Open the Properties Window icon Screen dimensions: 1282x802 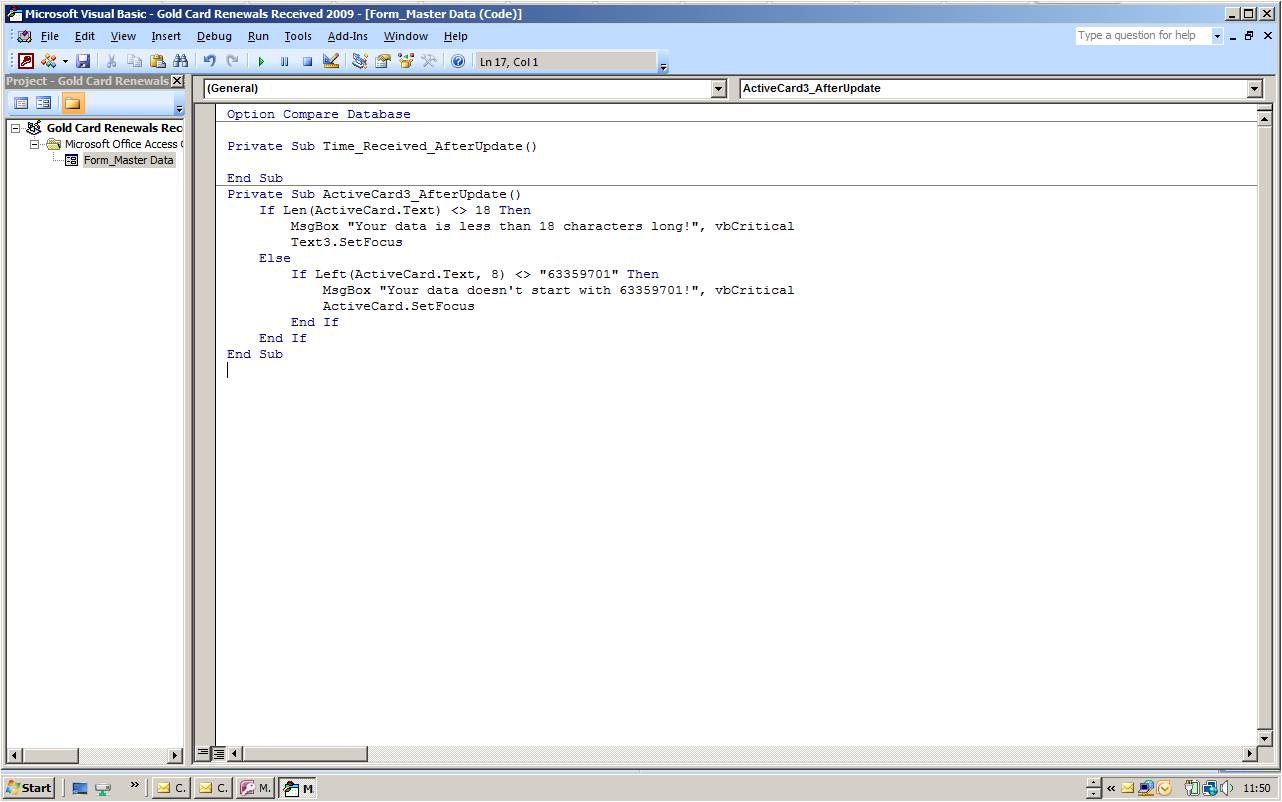pyautogui.click(x=383, y=62)
